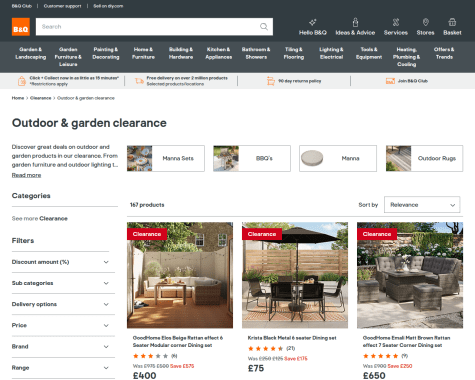Screen dimensions: 475x380
Task: Select the BBQ's category tile
Action: [252, 158]
